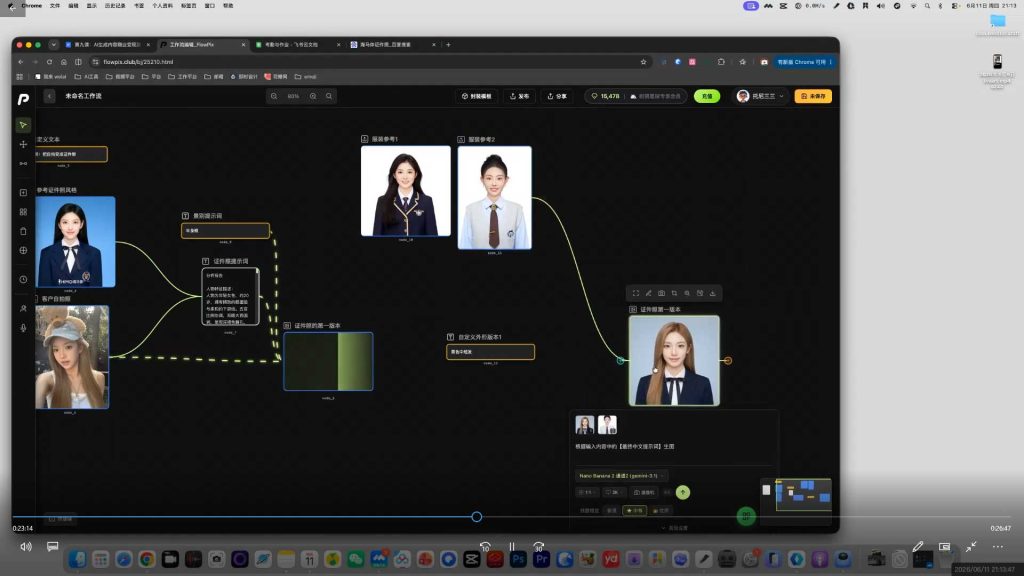1024x576 pixels.
Task: Click the save icon in node toolbar
Action: tap(699, 293)
